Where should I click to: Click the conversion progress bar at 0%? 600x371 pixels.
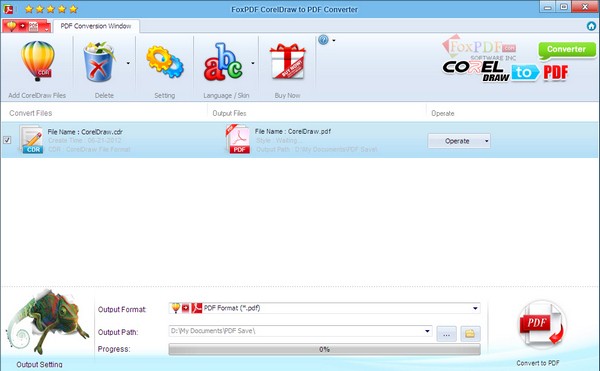324,349
